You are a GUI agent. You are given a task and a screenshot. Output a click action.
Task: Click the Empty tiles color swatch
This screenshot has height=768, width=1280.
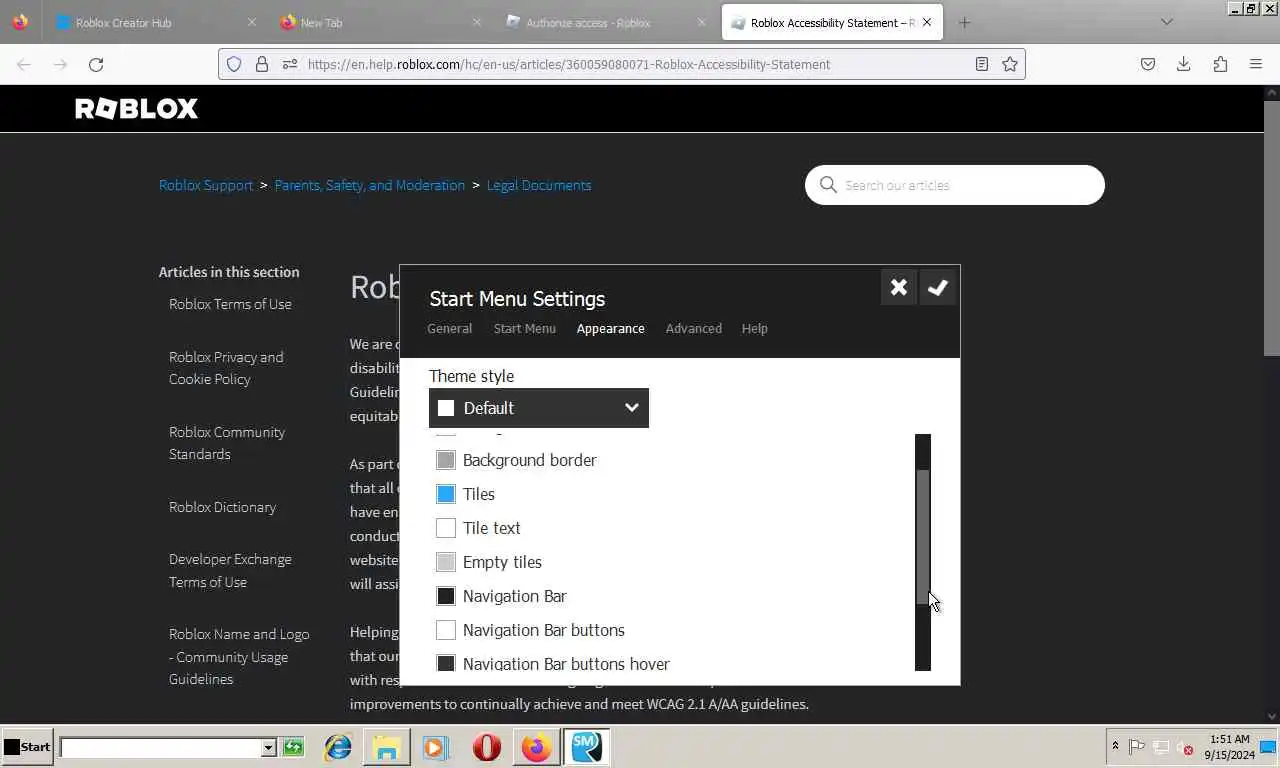(x=446, y=562)
